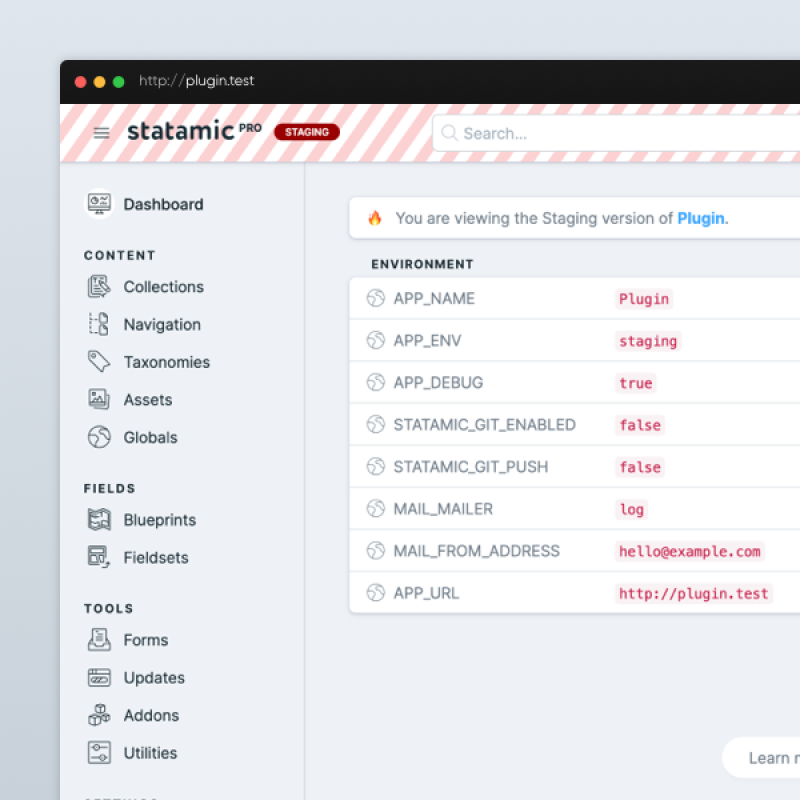Viewport: 800px width, 800px height.
Task: Click the statamic PRO logo
Action: 194,131
